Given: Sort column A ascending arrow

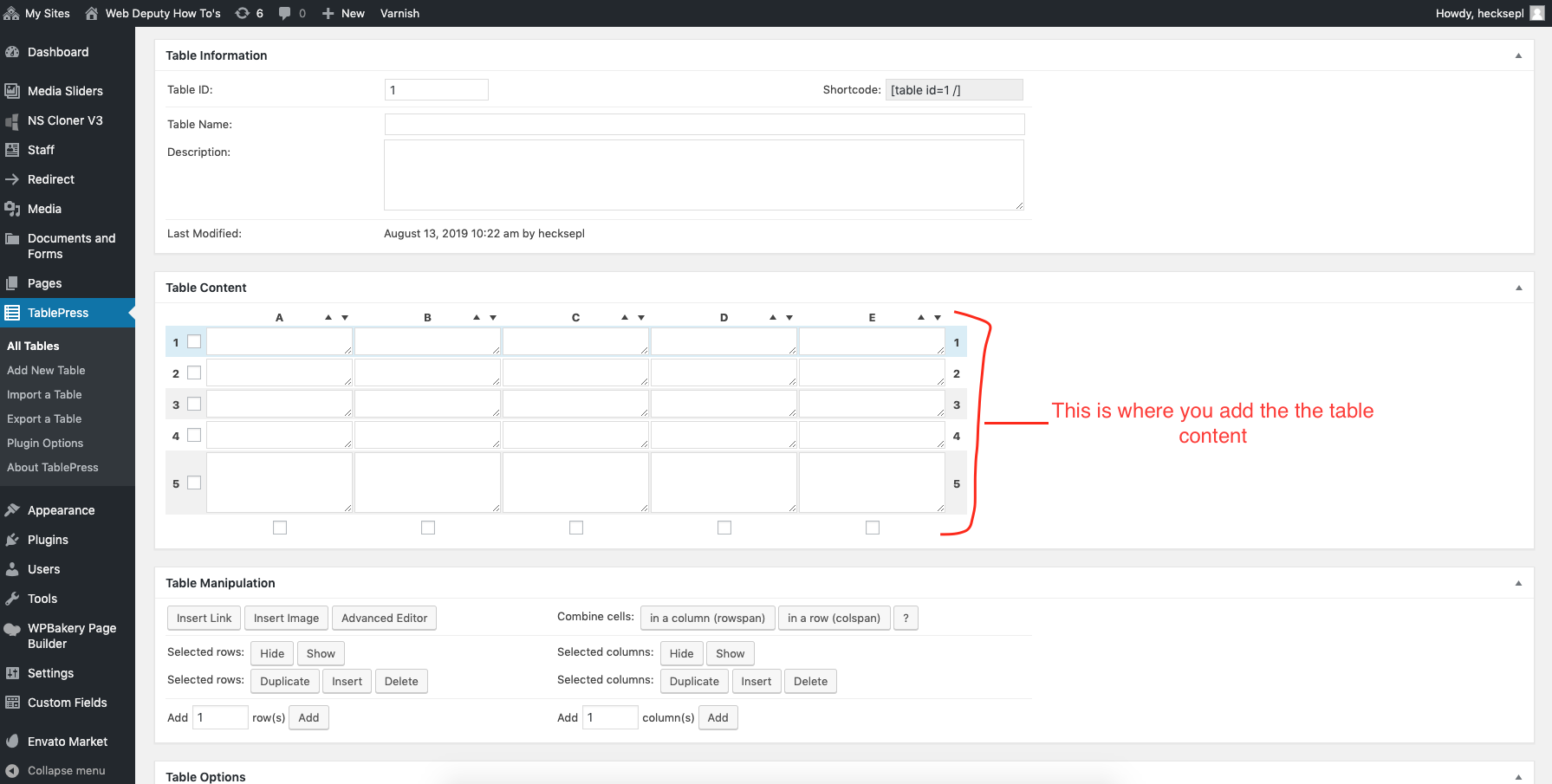Looking at the screenshot, I should 328,318.
